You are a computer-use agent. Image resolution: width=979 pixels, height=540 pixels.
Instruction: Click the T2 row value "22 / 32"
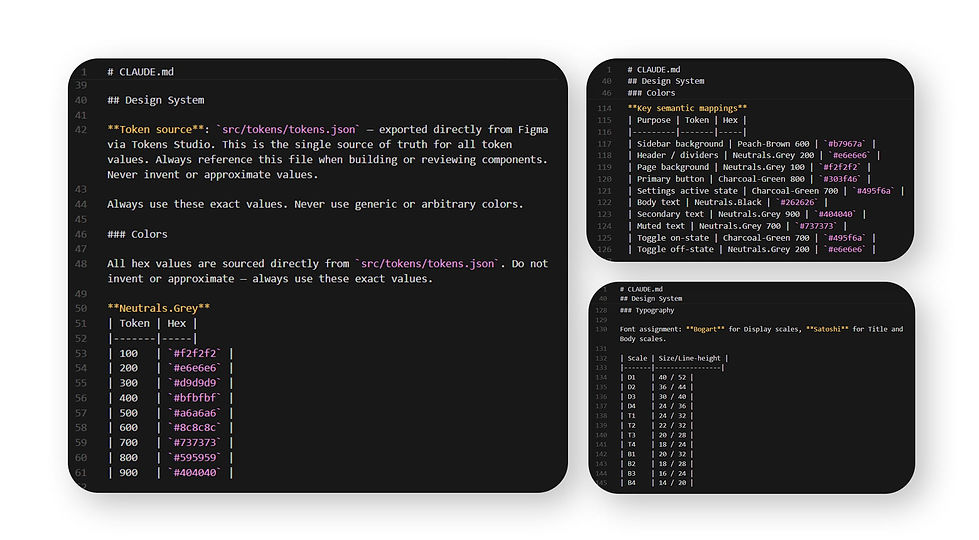[x=672, y=426]
